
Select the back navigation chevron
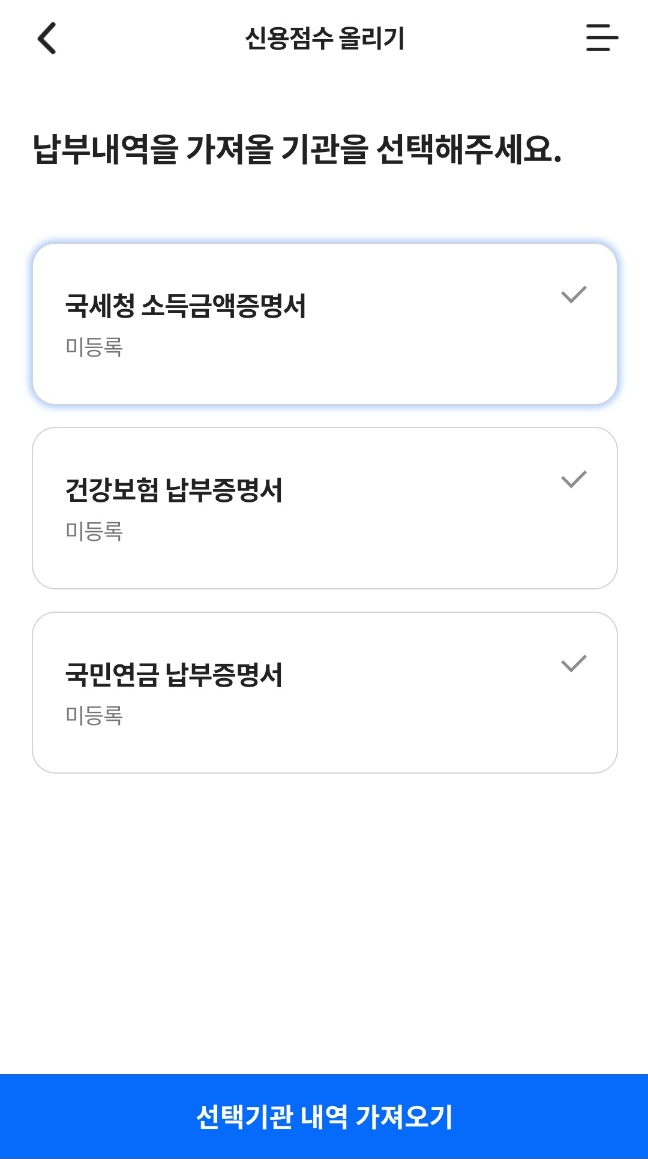coord(46,38)
